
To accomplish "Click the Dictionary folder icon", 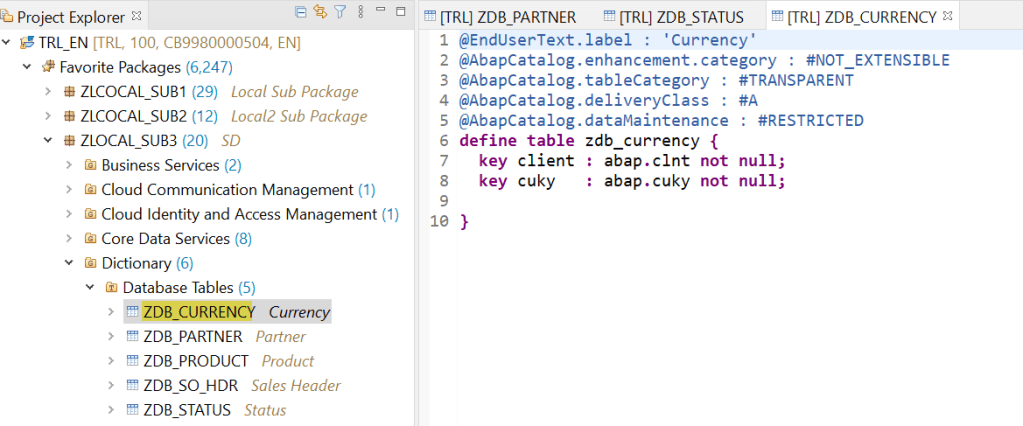I will [x=90, y=263].
